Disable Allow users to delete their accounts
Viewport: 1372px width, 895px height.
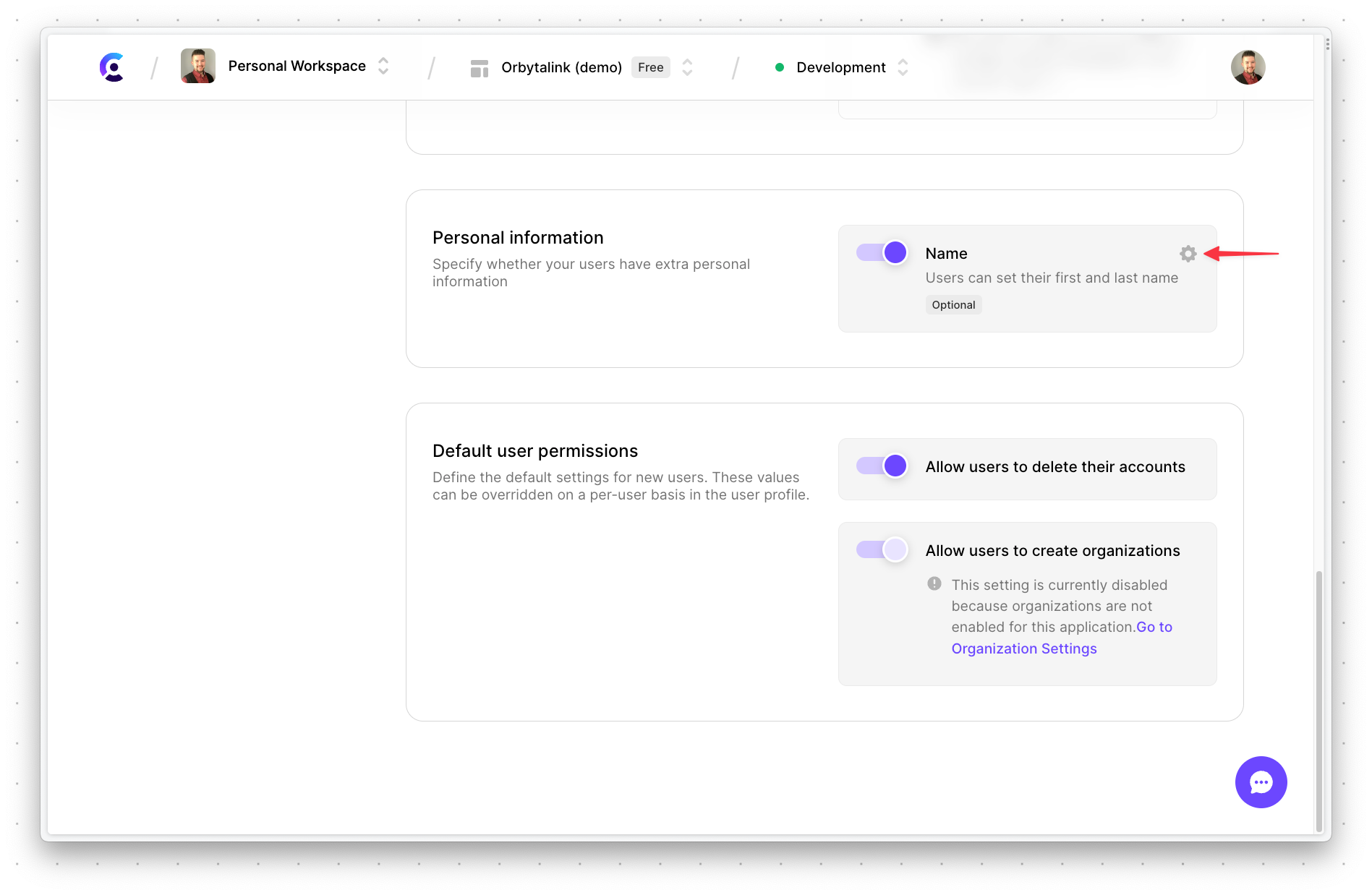pos(882,466)
